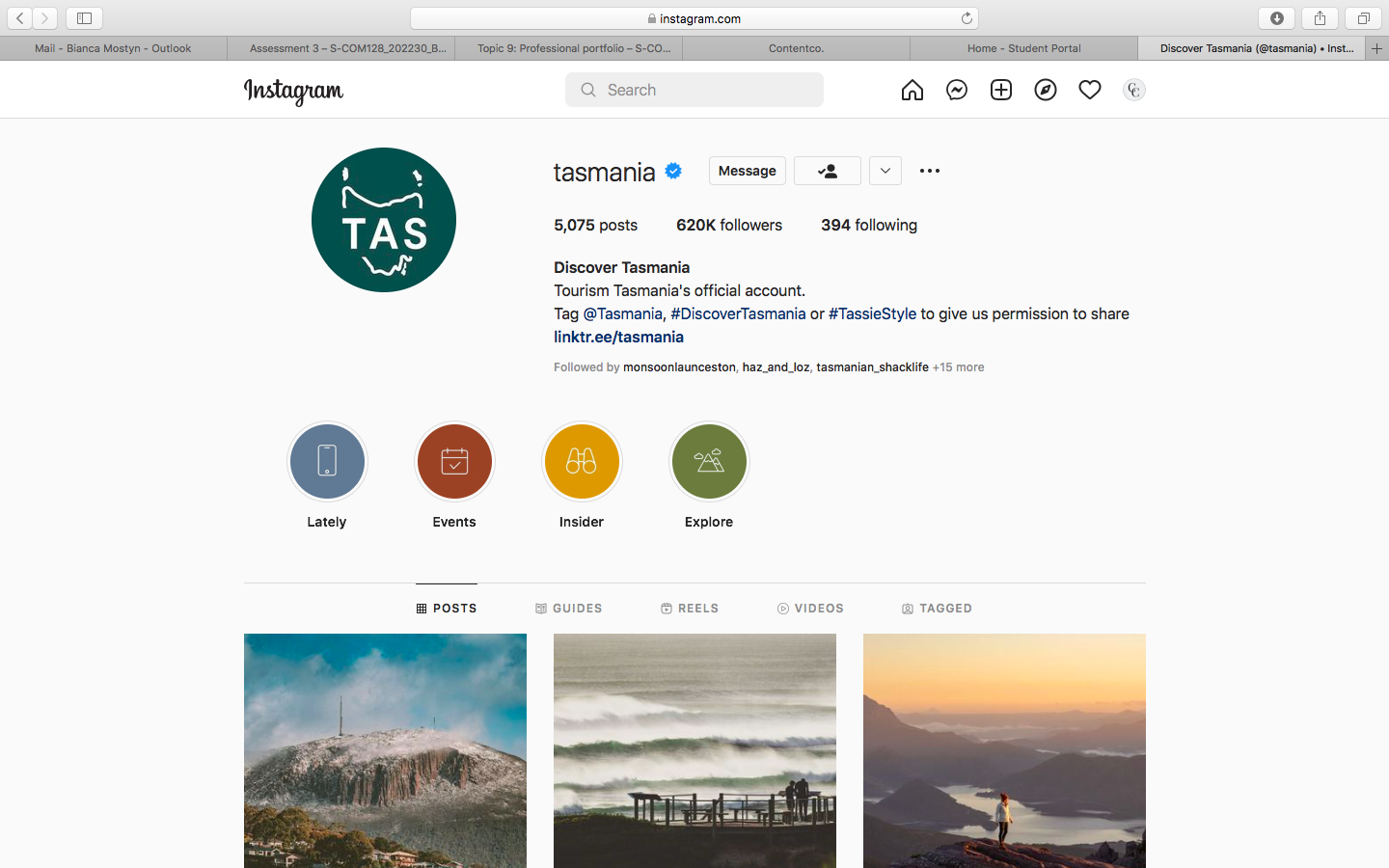Message the tasmania account
Image resolution: width=1389 pixels, height=868 pixels.
click(x=747, y=171)
